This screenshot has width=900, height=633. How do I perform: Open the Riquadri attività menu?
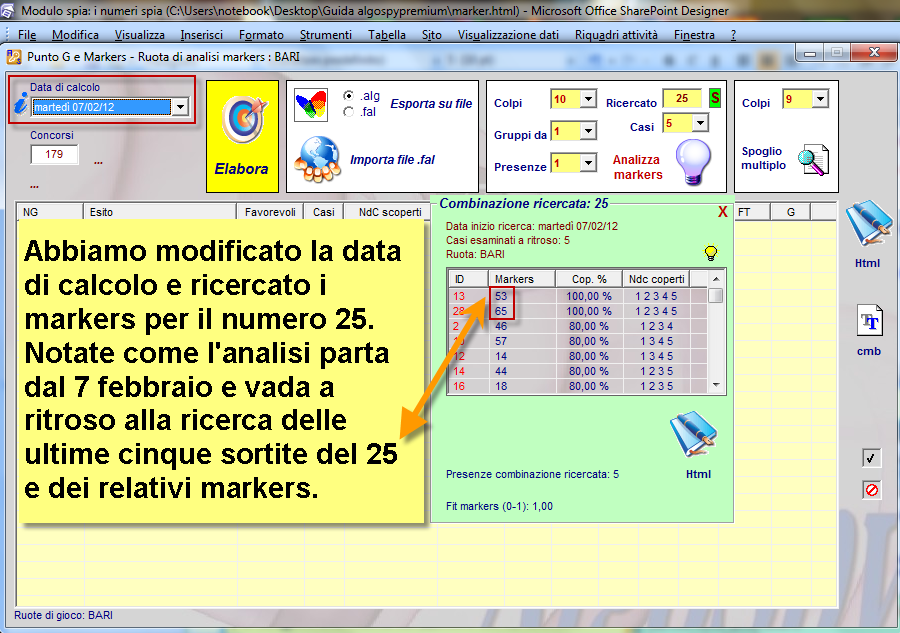coord(616,35)
